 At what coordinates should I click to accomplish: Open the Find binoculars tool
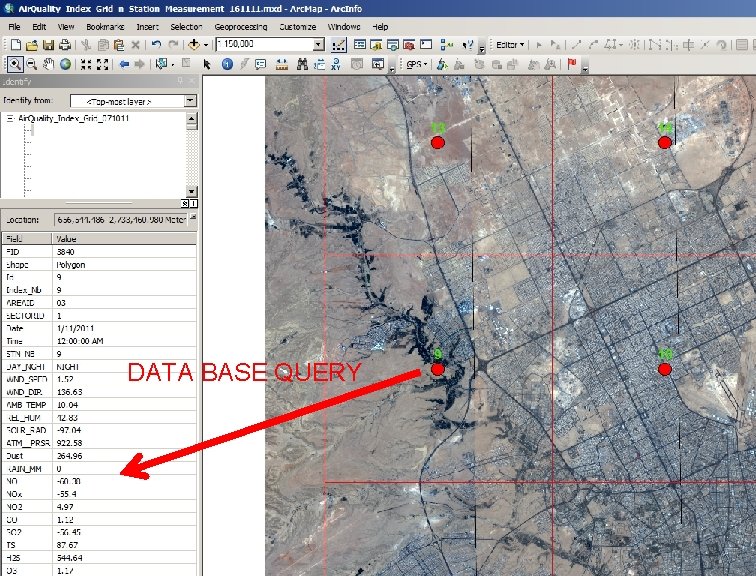pos(302,64)
